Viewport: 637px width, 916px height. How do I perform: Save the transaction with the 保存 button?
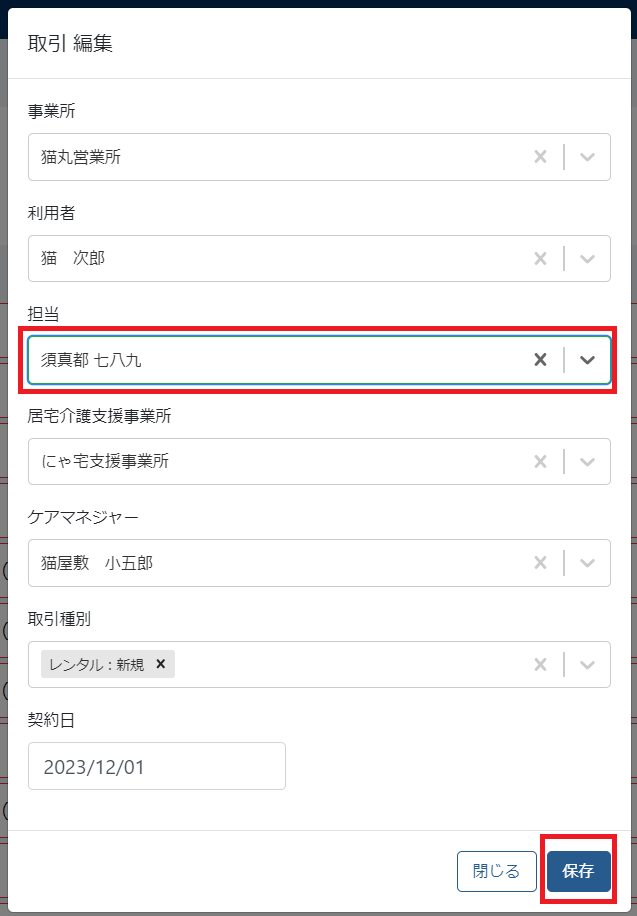[577, 871]
